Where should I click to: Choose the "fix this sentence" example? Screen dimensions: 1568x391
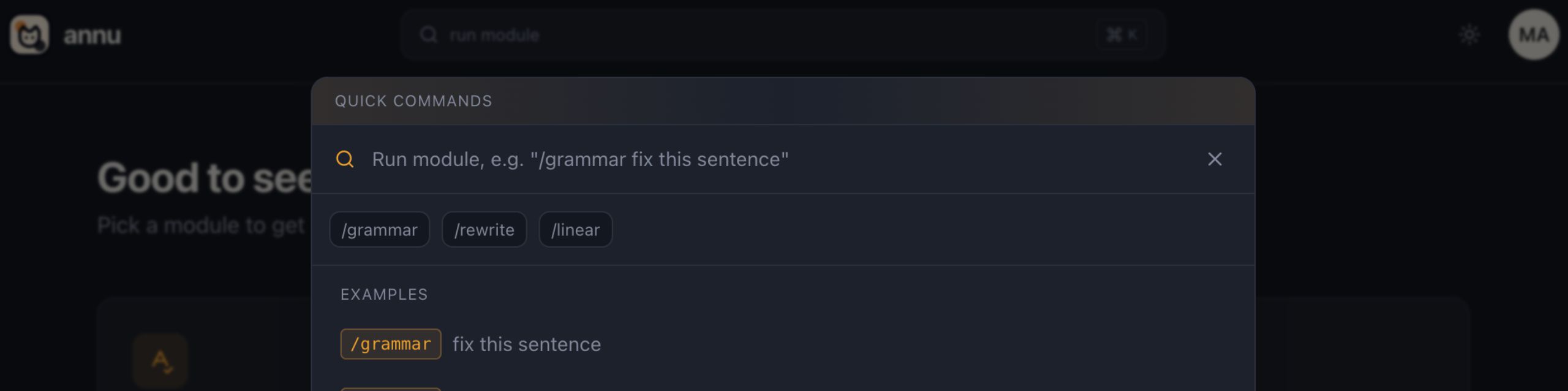click(x=527, y=344)
